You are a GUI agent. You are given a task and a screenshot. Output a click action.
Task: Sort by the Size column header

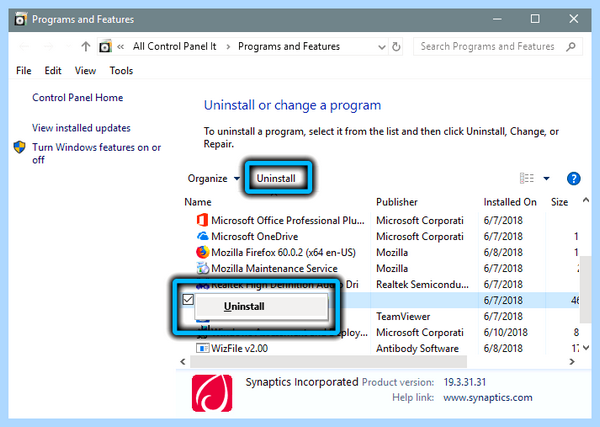(559, 202)
